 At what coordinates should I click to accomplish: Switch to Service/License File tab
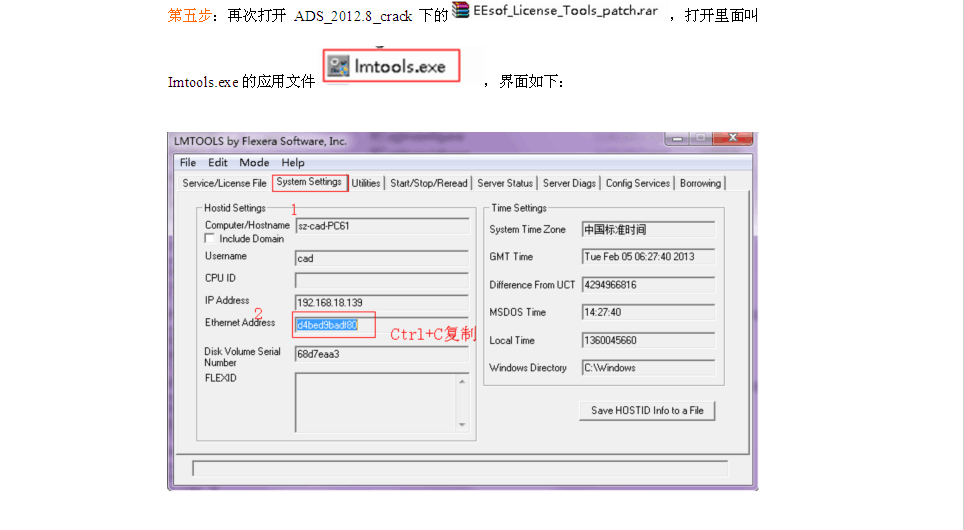pyautogui.click(x=224, y=183)
